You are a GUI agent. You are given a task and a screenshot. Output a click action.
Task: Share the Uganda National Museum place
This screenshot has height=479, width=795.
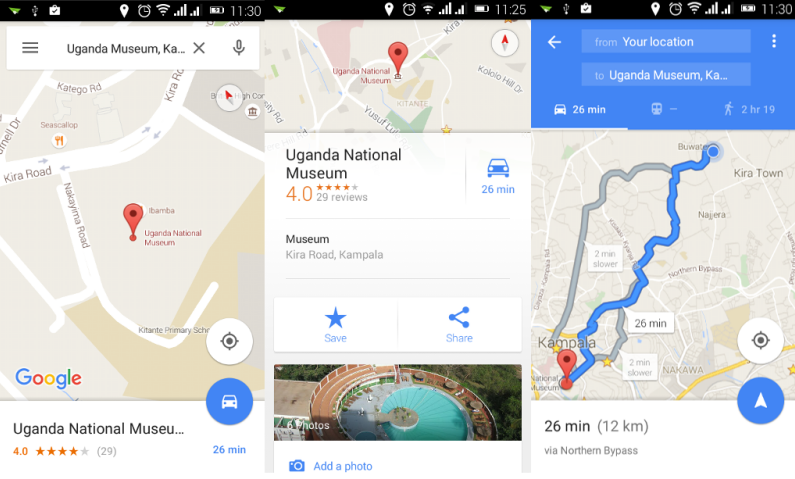(459, 325)
